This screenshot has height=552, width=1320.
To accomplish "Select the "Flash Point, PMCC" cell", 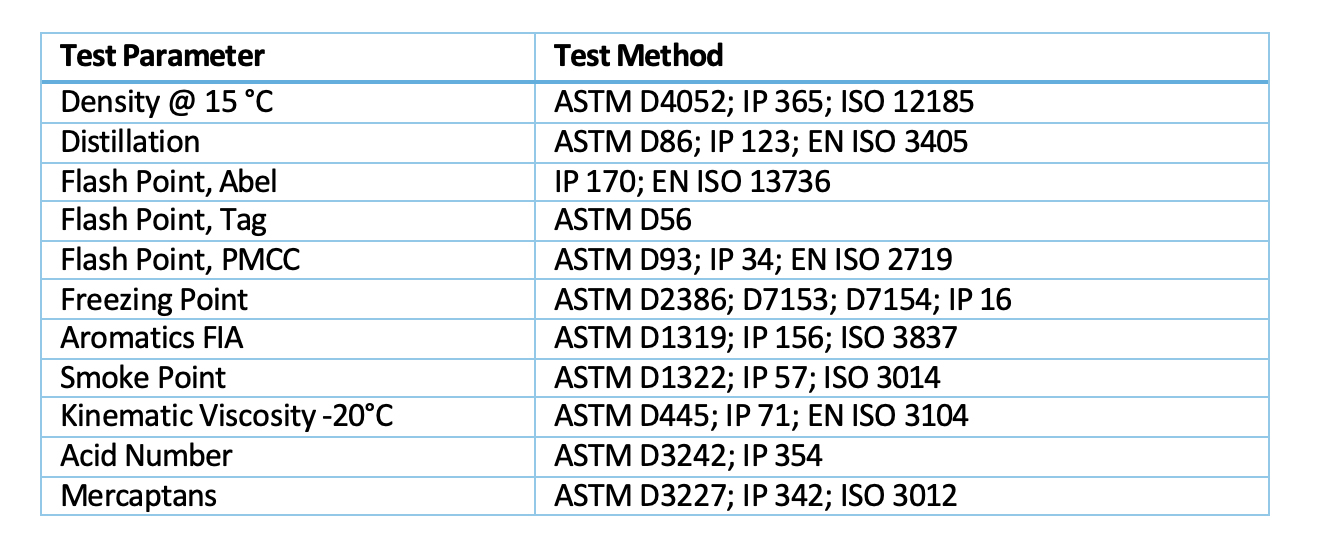I will (180, 260).
